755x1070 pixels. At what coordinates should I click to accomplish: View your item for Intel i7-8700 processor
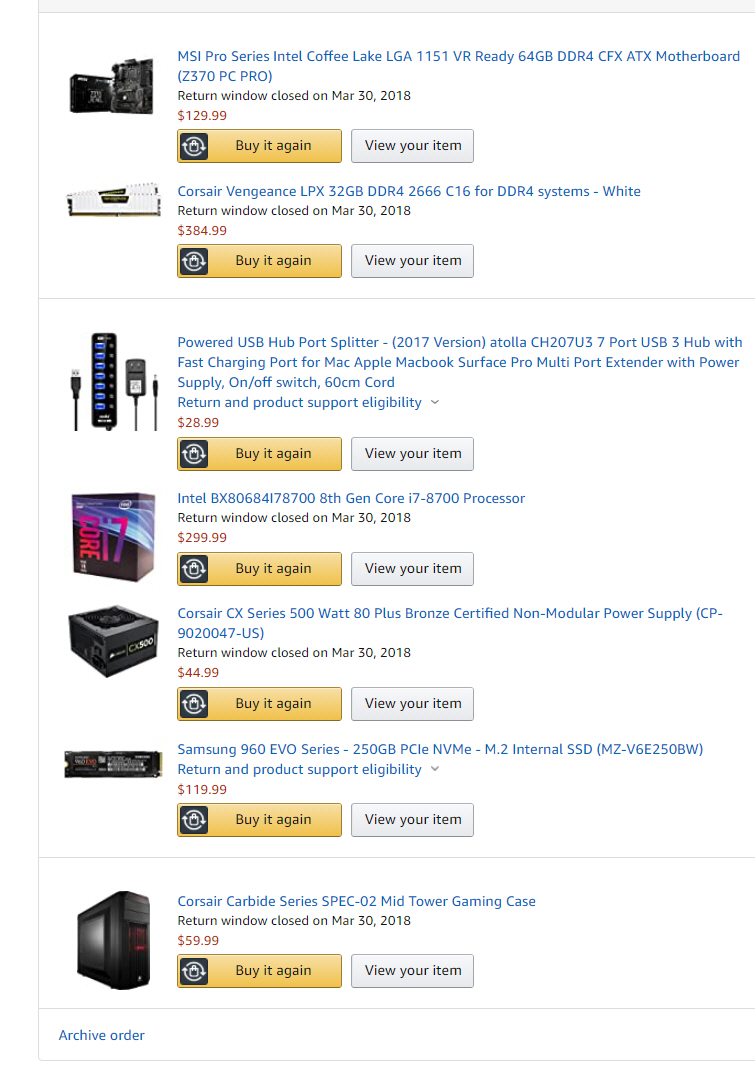(x=412, y=568)
